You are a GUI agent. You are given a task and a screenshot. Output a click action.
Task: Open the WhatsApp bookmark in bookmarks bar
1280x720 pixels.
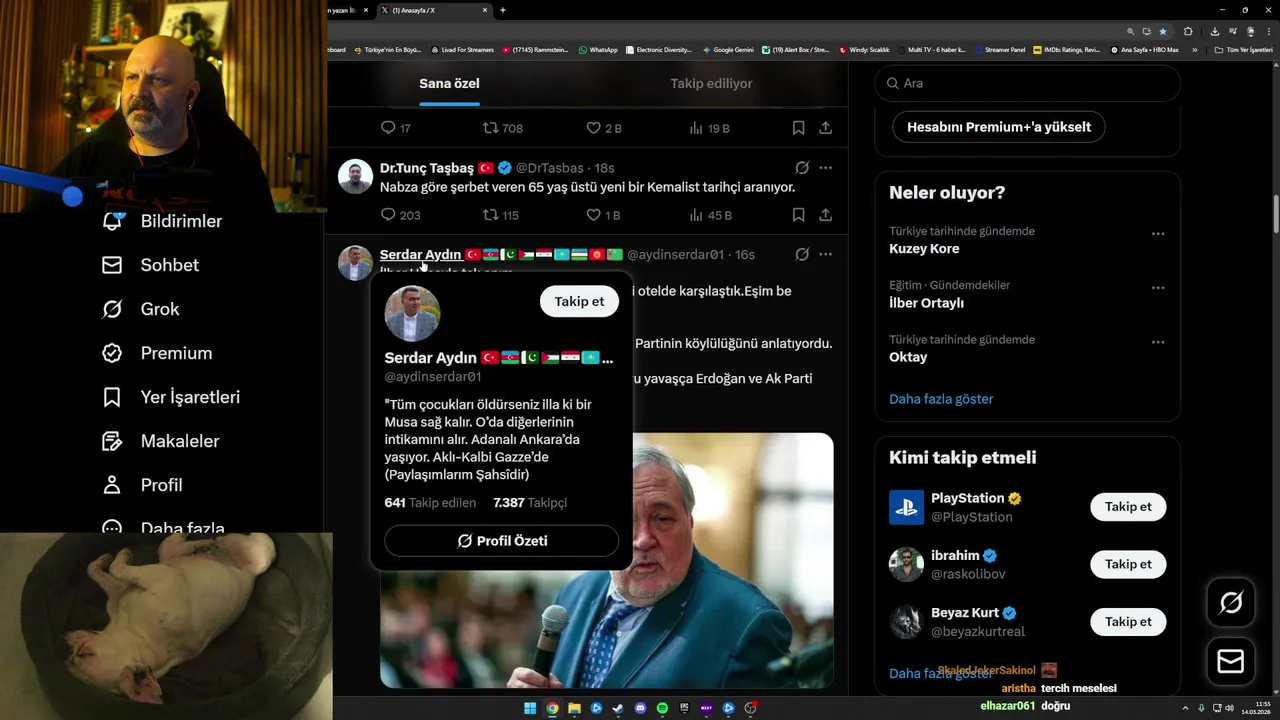pyautogui.click(x=598, y=50)
